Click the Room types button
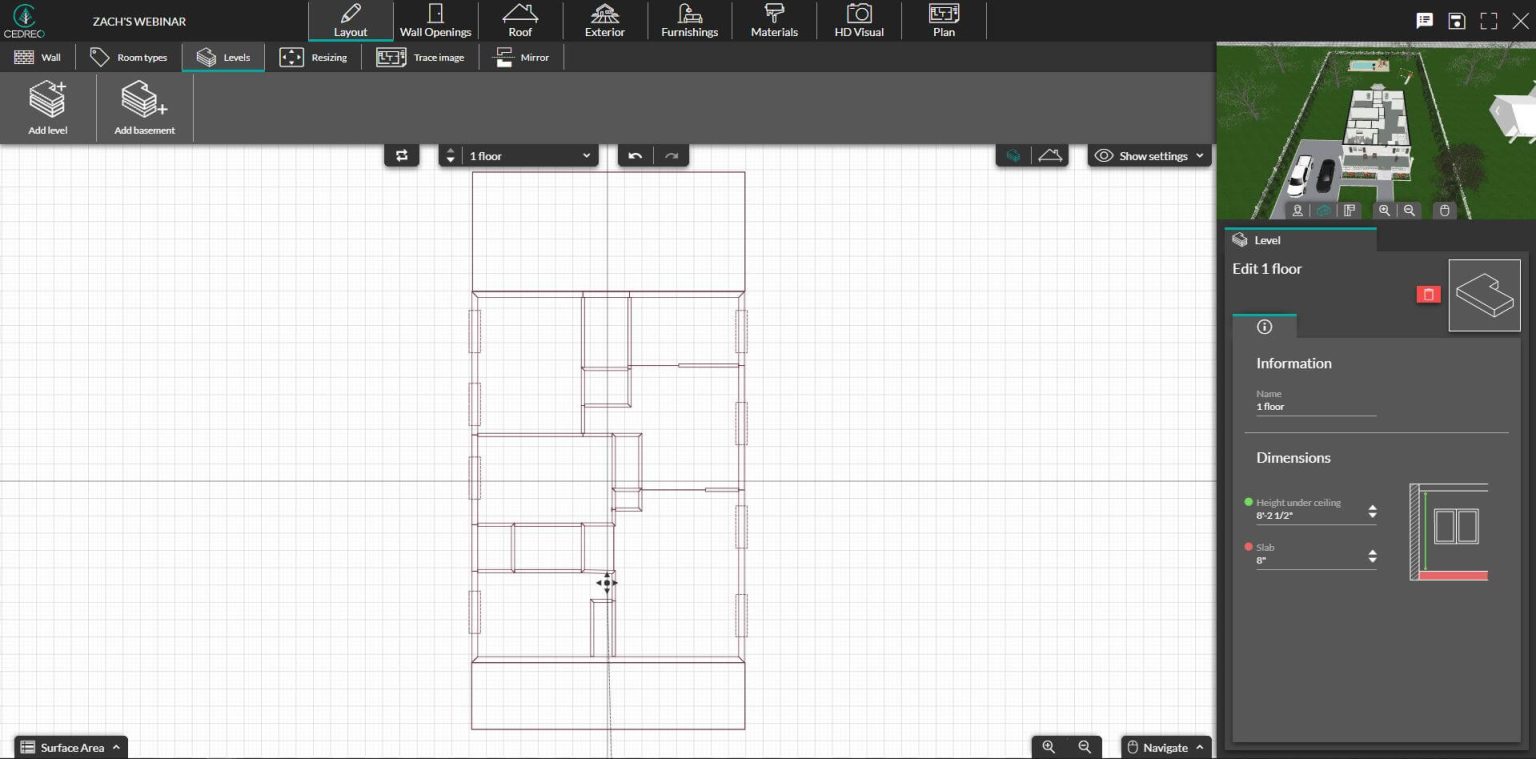 [x=128, y=57]
